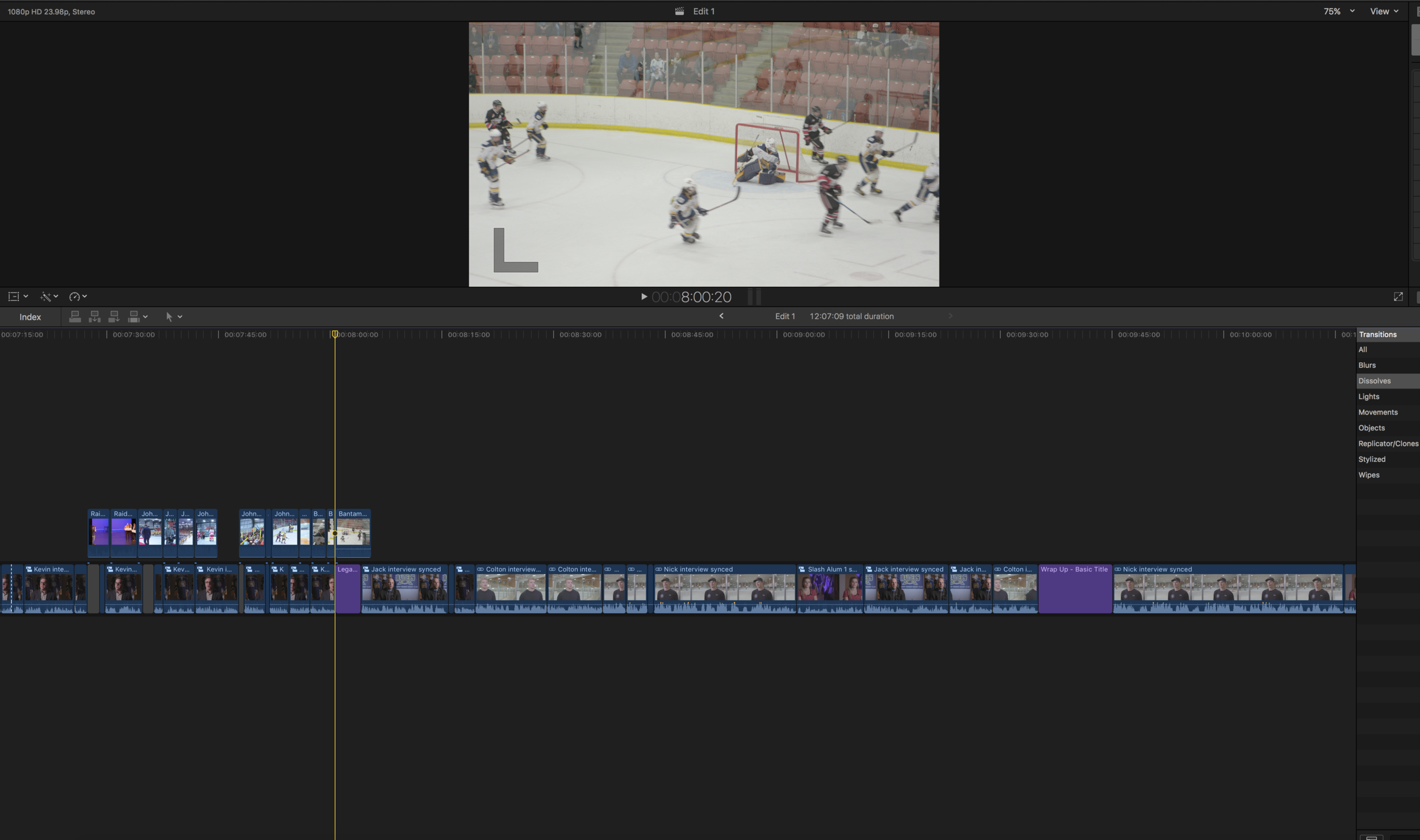Click the hockey game viewer image
Screen dimensions: 1420x840
tap(704, 154)
